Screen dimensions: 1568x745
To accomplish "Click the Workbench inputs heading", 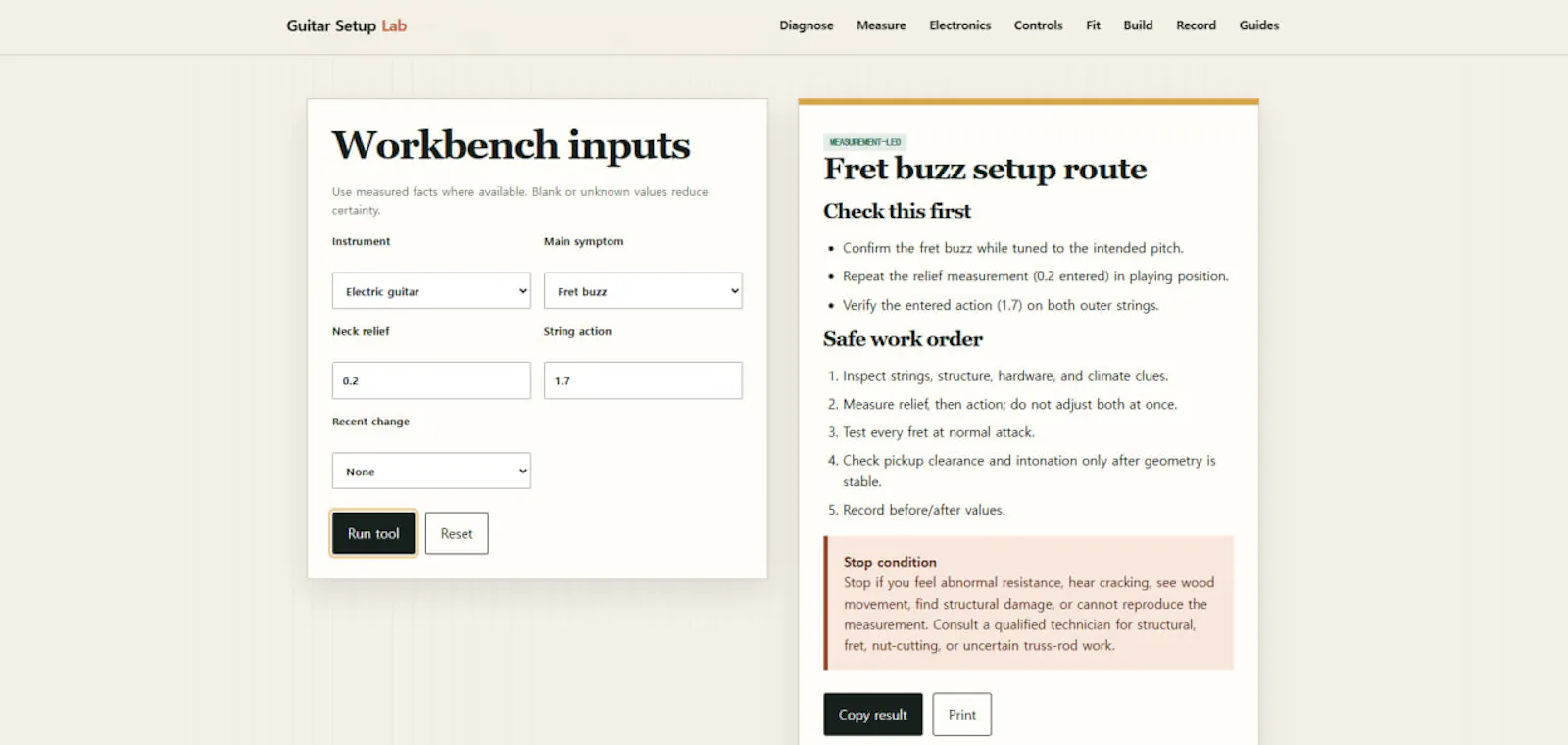I will [511, 145].
